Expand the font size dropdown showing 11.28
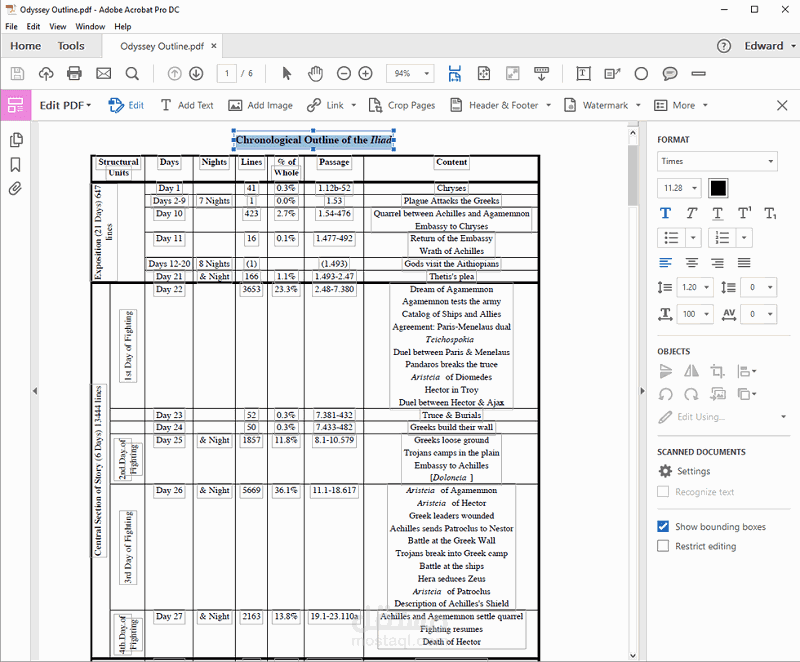The height and width of the screenshot is (662, 800). point(678,188)
